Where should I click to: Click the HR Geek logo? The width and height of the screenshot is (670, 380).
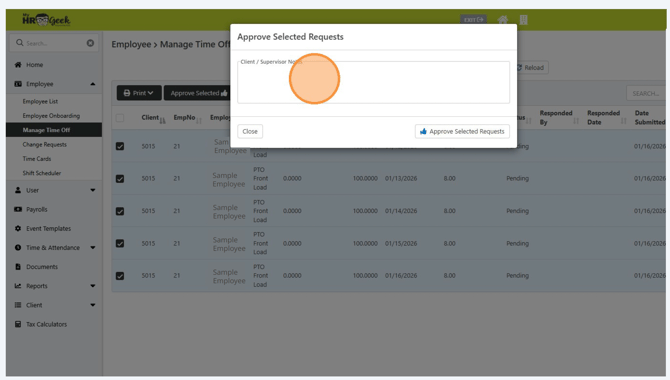pos(46,20)
